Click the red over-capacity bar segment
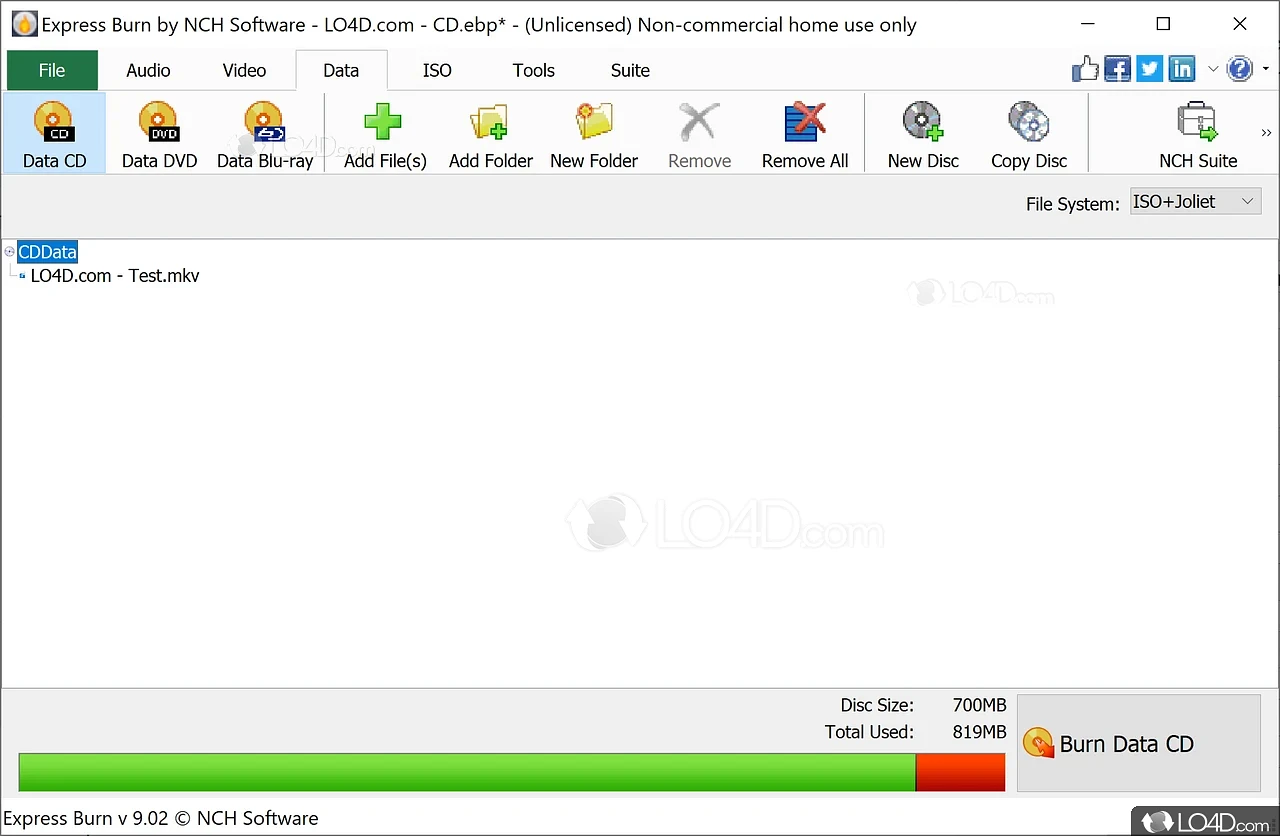 960,772
